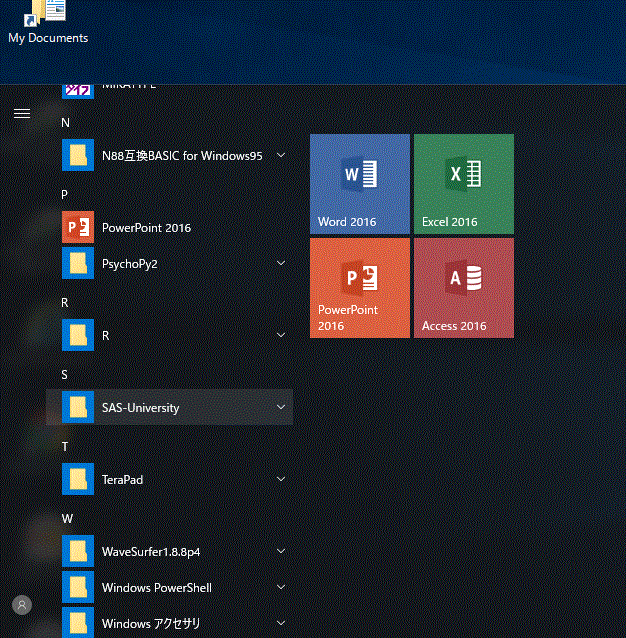
Task: Select the Windows アクセサリ label
Action: tap(151, 623)
